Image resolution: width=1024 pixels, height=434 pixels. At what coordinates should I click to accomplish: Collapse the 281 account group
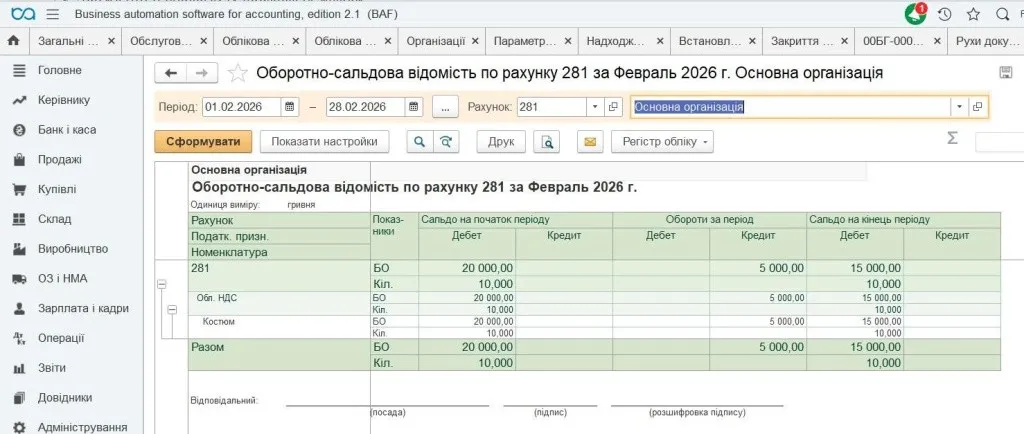click(x=161, y=284)
